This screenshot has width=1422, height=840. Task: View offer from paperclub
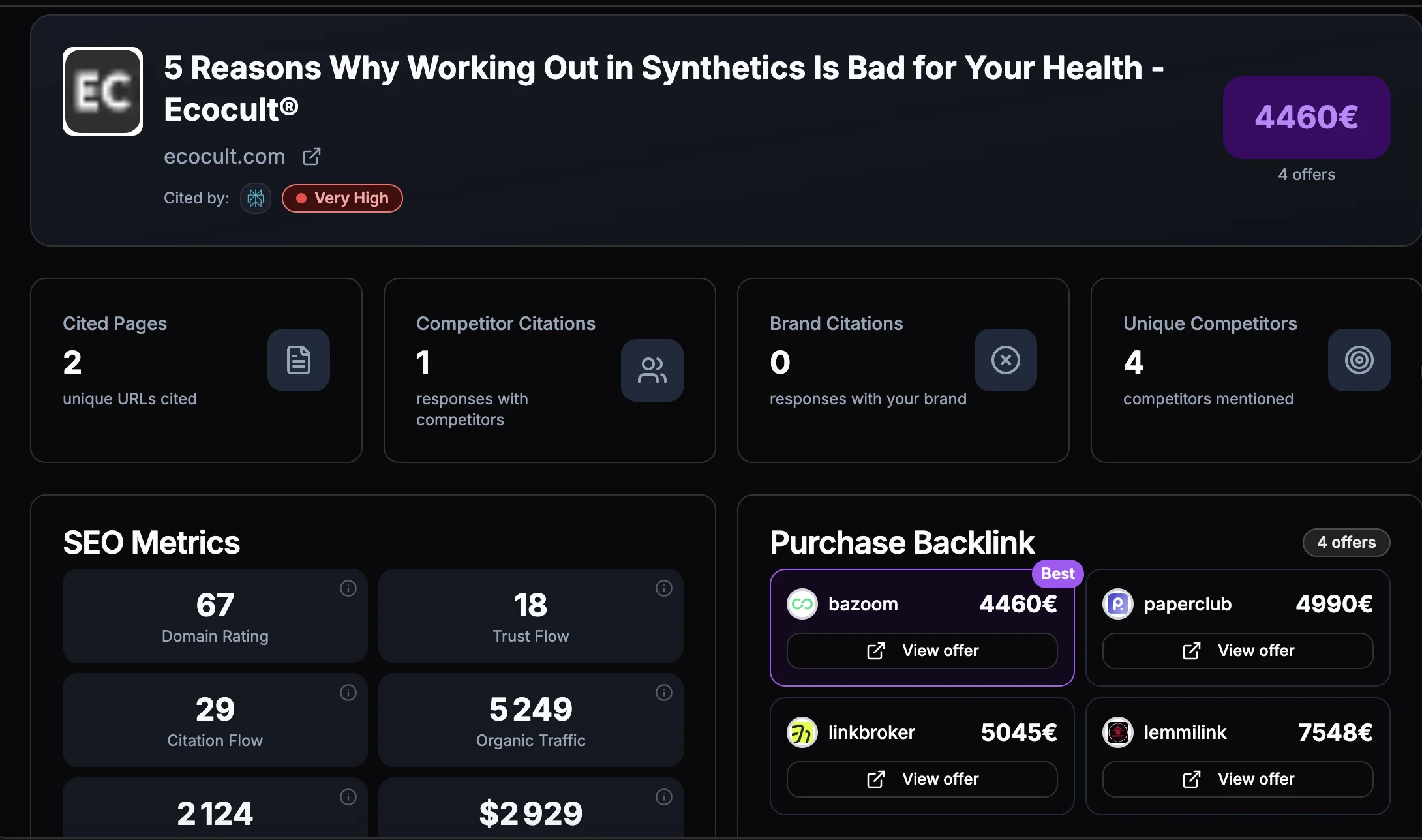point(1237,650)
